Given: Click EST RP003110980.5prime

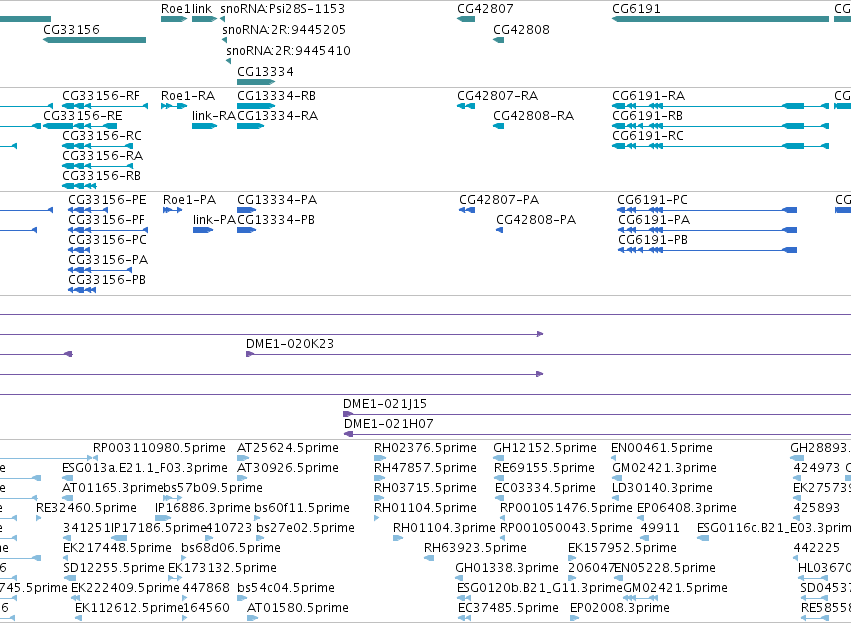Looking at the screenshot, I should (x=159, y=448).
